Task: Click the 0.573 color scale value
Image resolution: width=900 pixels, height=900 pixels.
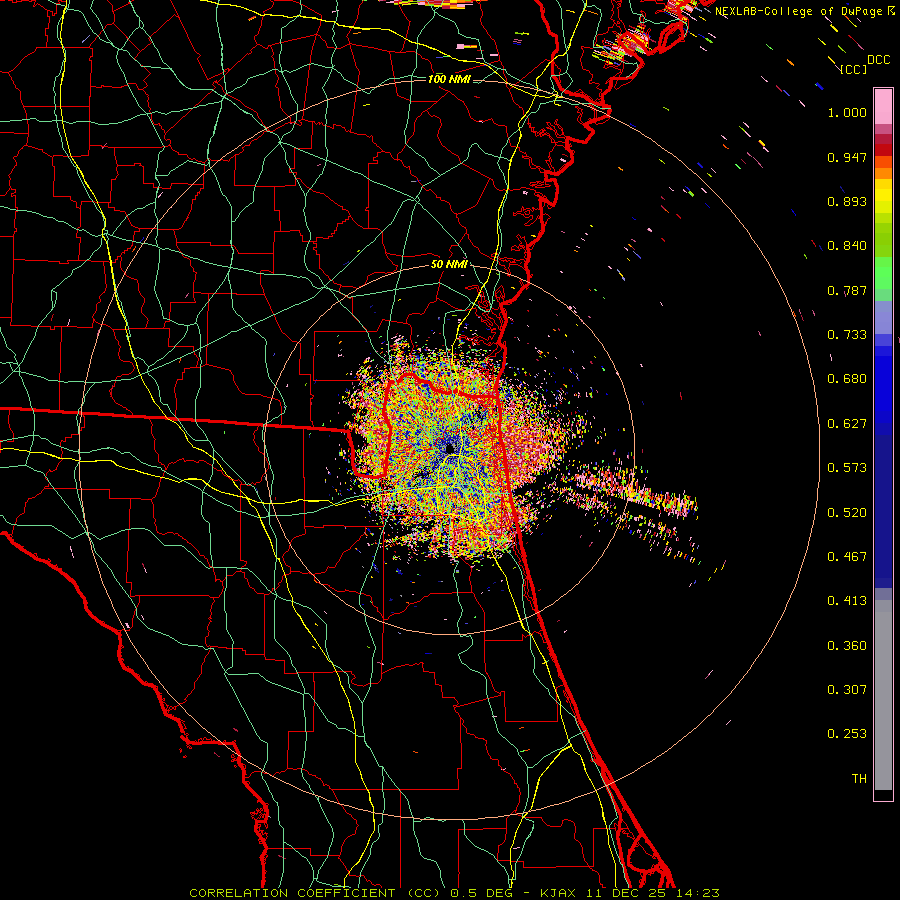Action: pos(847,468)
